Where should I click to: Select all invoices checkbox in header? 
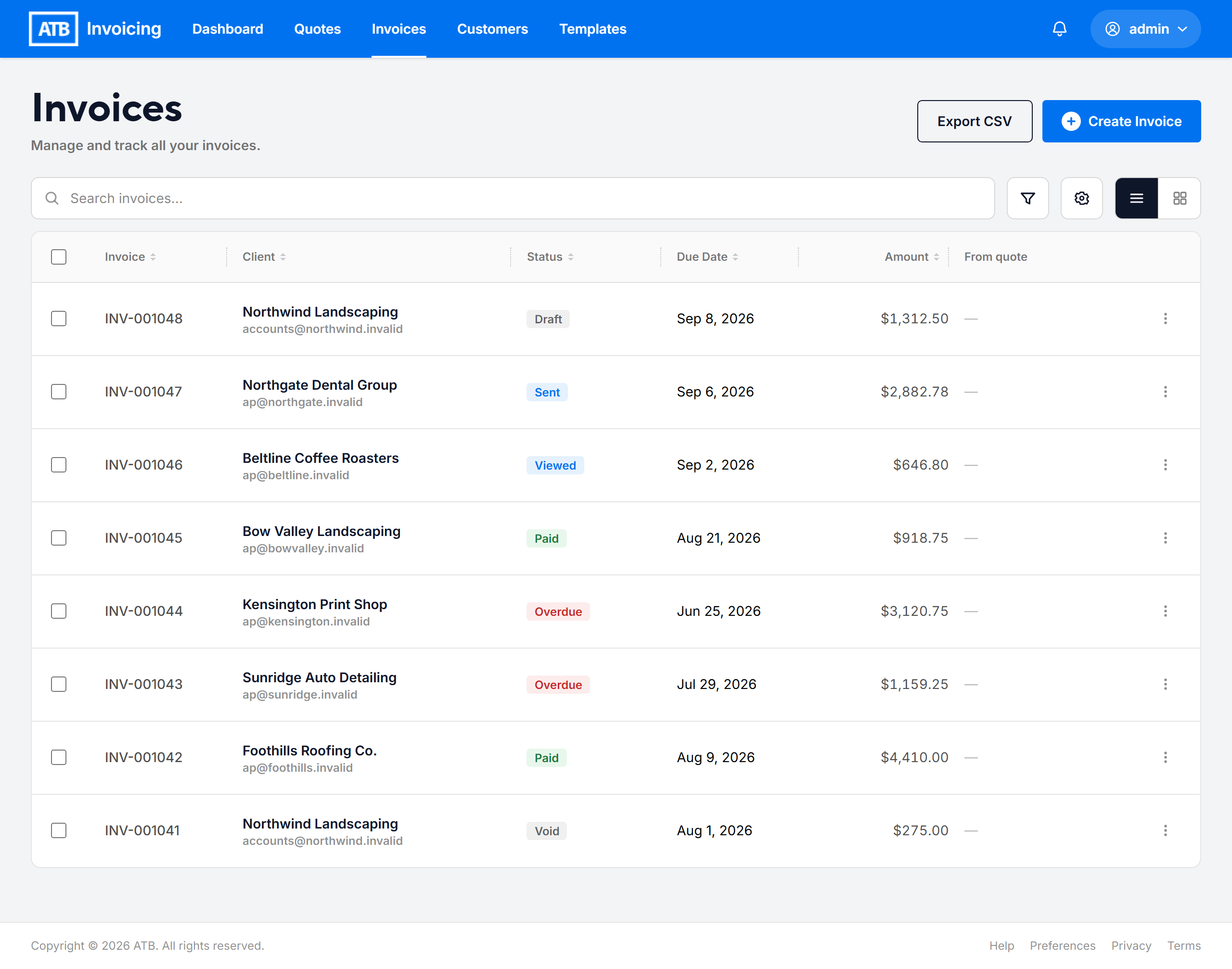(58, 257)
